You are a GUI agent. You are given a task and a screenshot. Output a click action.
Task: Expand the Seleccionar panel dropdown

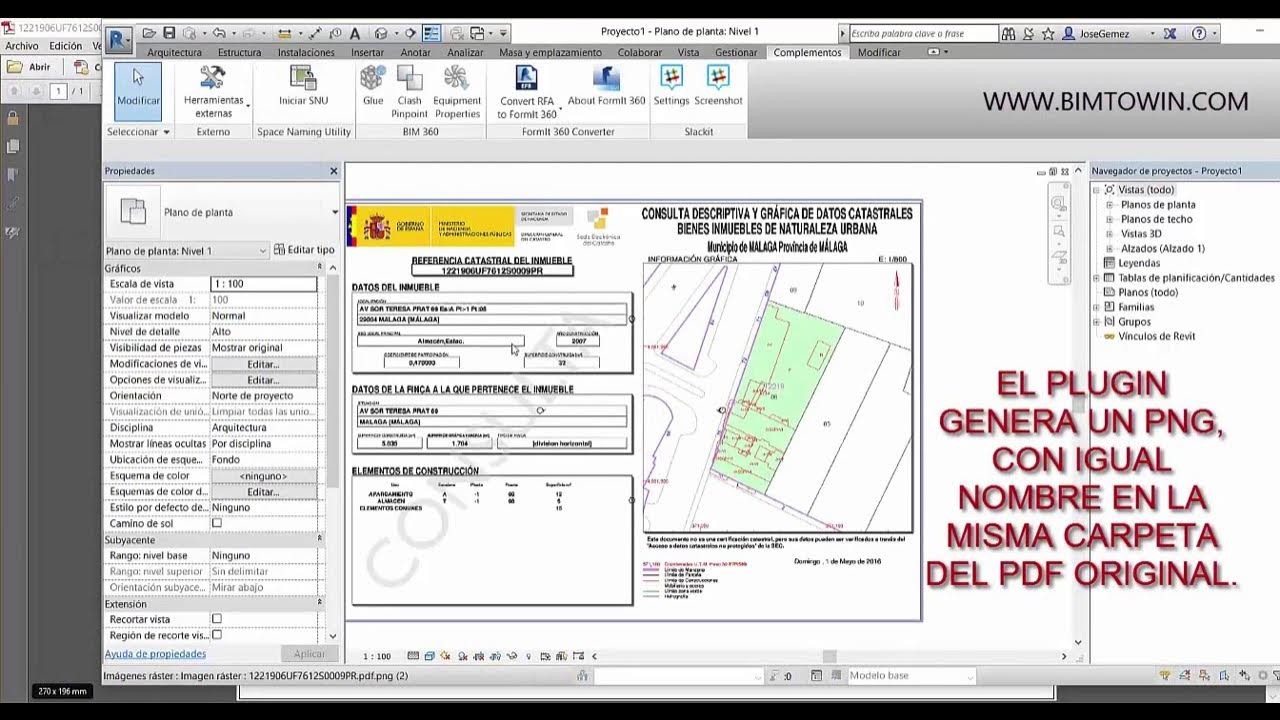coord(138,132)
